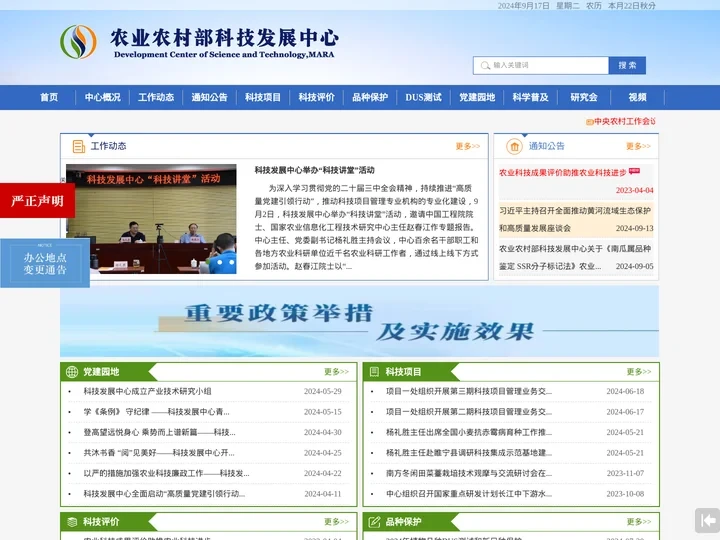Viewport: 720px width, 540px height.
Task: Open 科技发展中心全面启动"高质量党建引领行动" article
Action: pyautogui.click(x=164, y=494)
